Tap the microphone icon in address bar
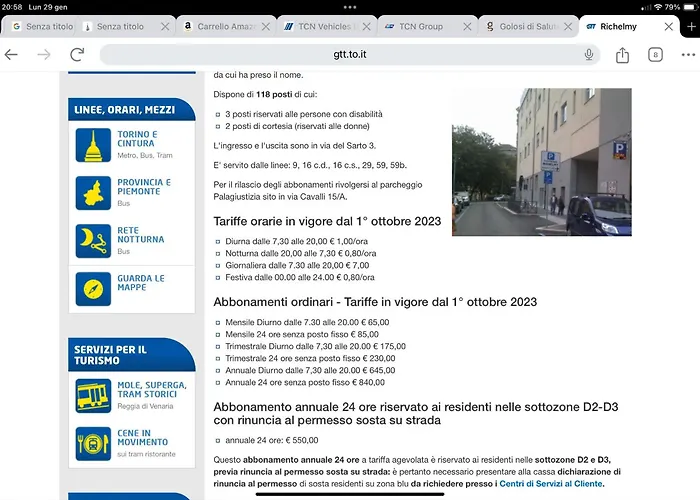700x500 pixels. point(589,54)
